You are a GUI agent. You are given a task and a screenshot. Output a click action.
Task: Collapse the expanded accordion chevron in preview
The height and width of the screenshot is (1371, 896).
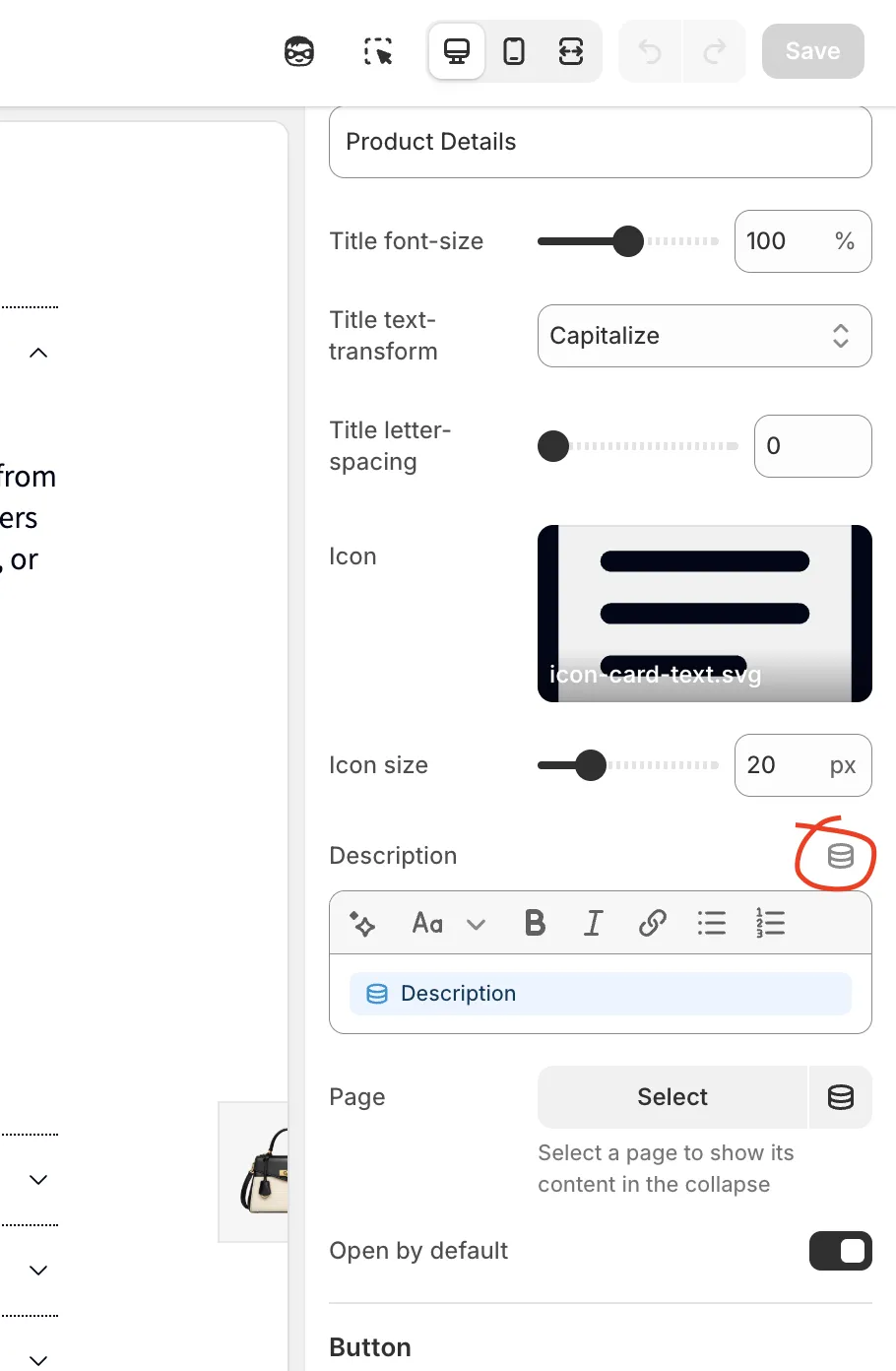[38, 353]
